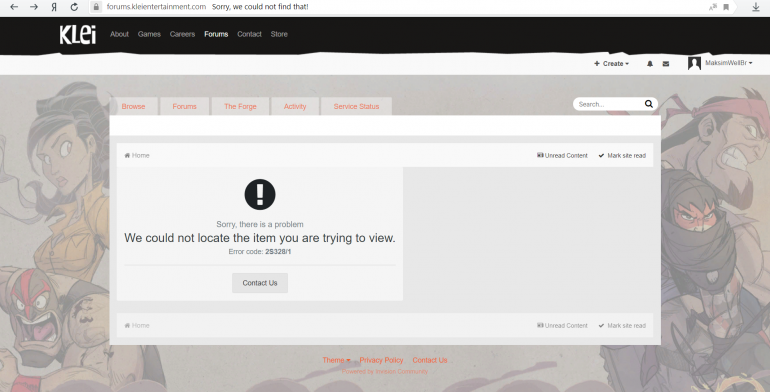Open the Privacy Policy footer link
Viewport: 770px width, 392px height.
pos(381,360)
